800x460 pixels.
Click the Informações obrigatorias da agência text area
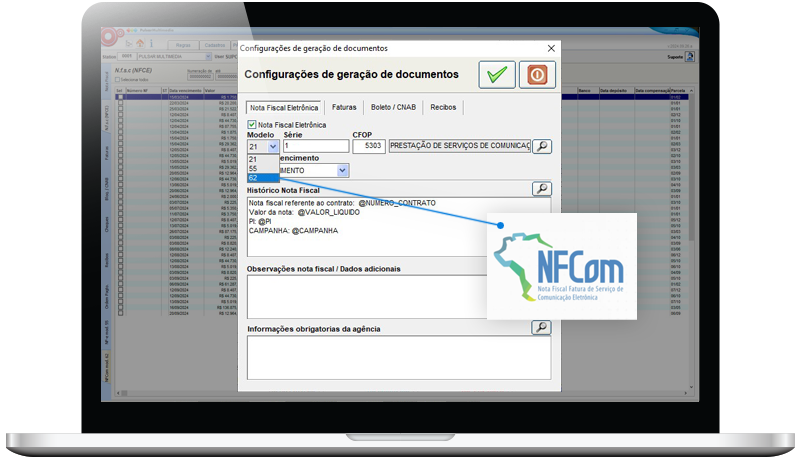pos(399,357)
